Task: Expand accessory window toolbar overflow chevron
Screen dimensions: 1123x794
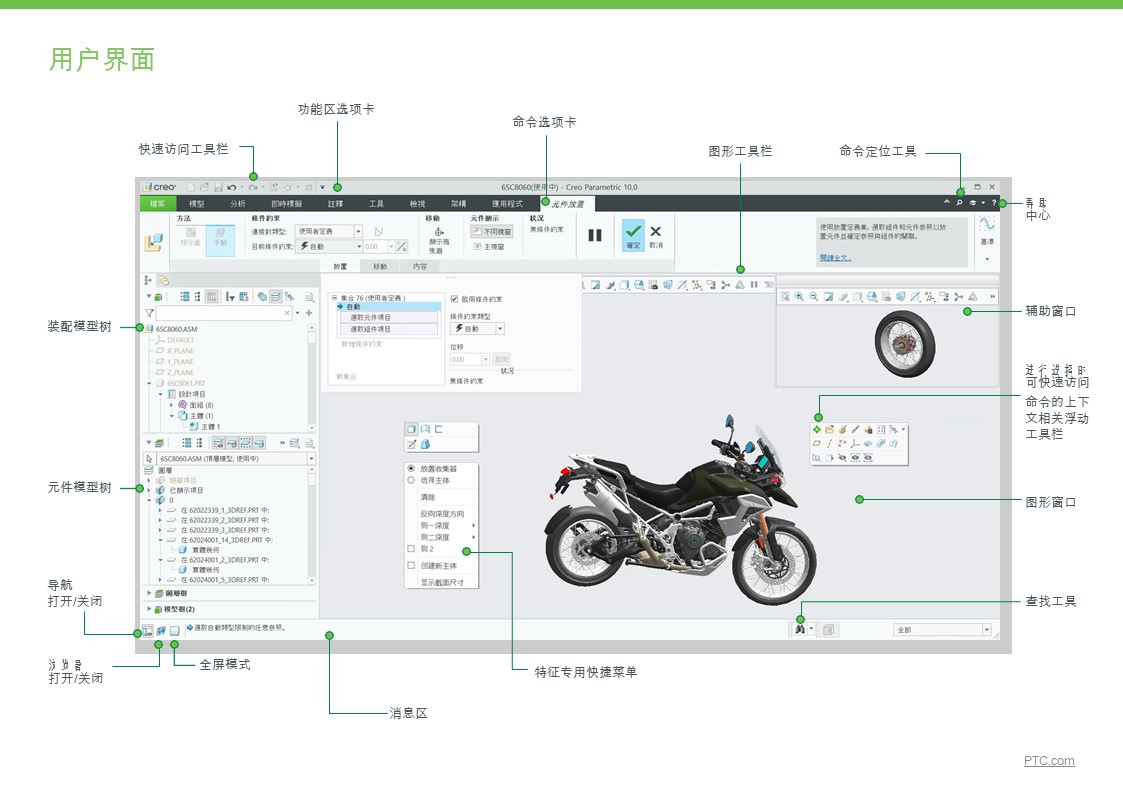Action: [x=992, y=296]
